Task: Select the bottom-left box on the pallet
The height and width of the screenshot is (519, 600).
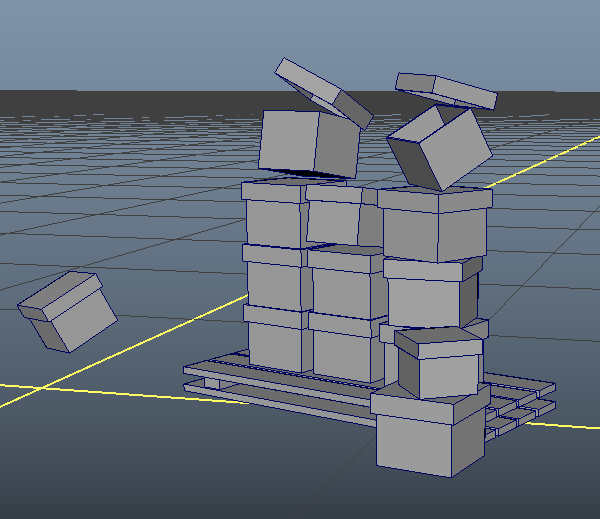Action: (x=276, y=339)
